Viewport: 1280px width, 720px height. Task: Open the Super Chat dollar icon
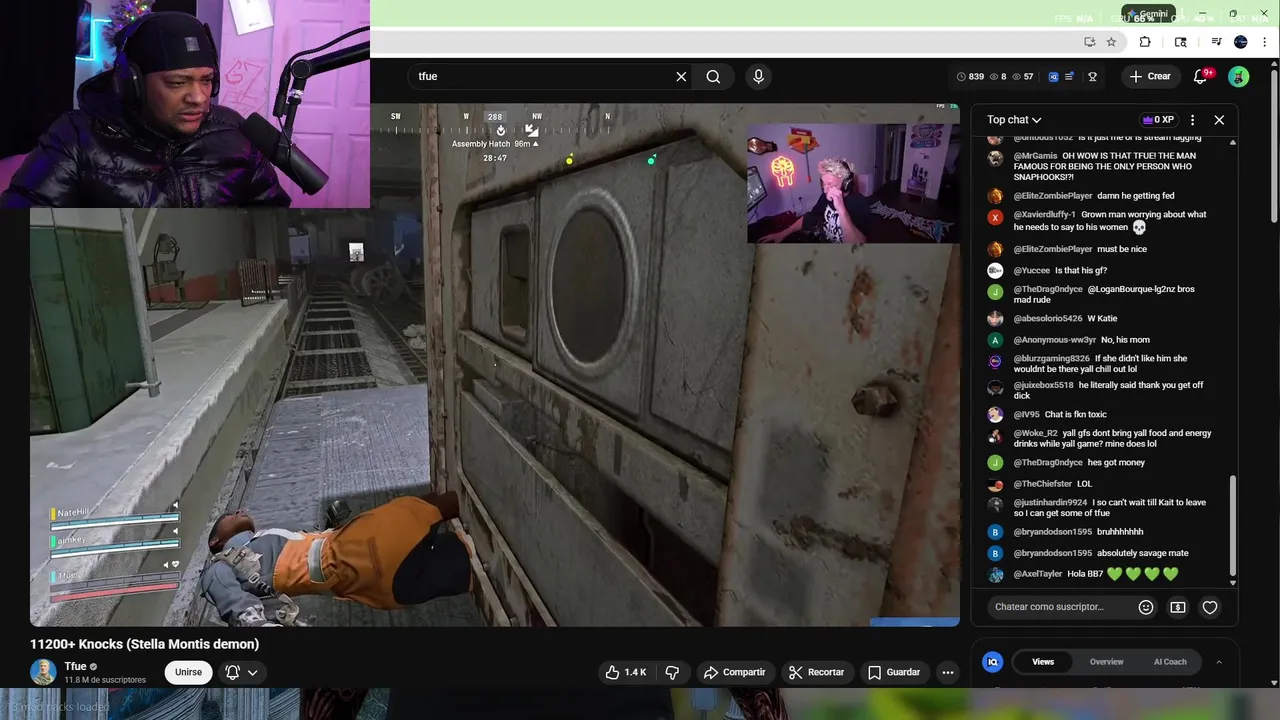pyautogui.click(x=1178, y=607)
